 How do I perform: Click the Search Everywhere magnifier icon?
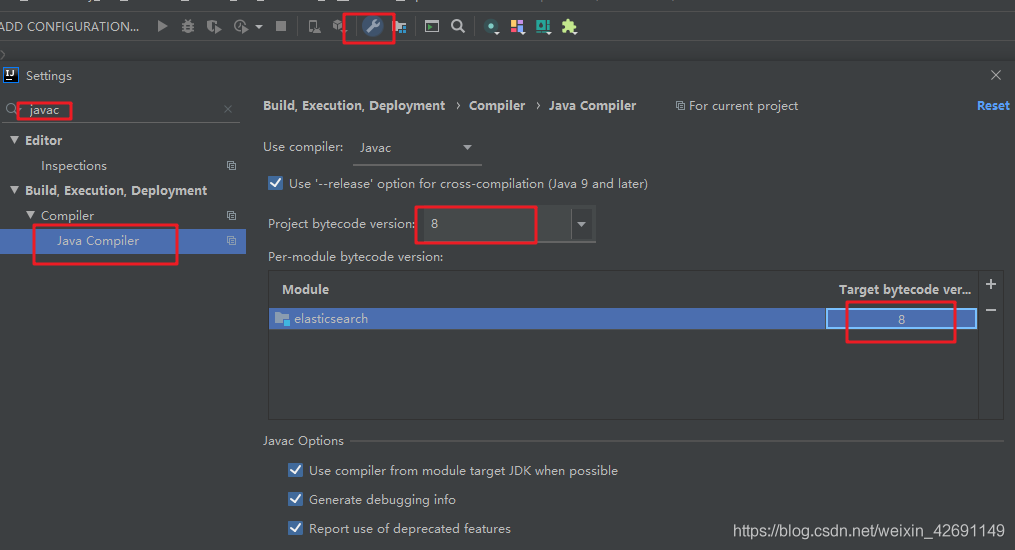pyautogui.click(x=458, y=27)
